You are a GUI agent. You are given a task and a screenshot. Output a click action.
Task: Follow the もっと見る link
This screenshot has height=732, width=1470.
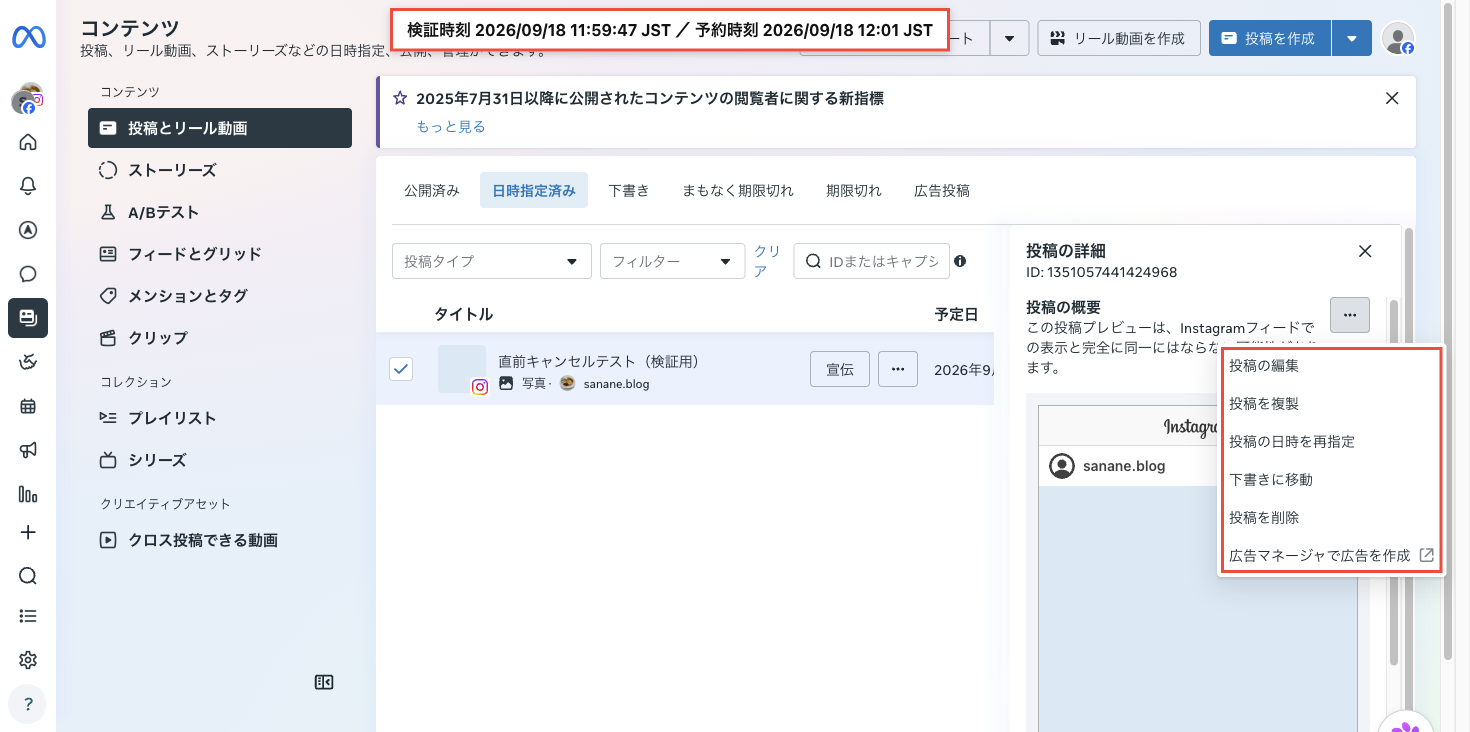[451, 126]
